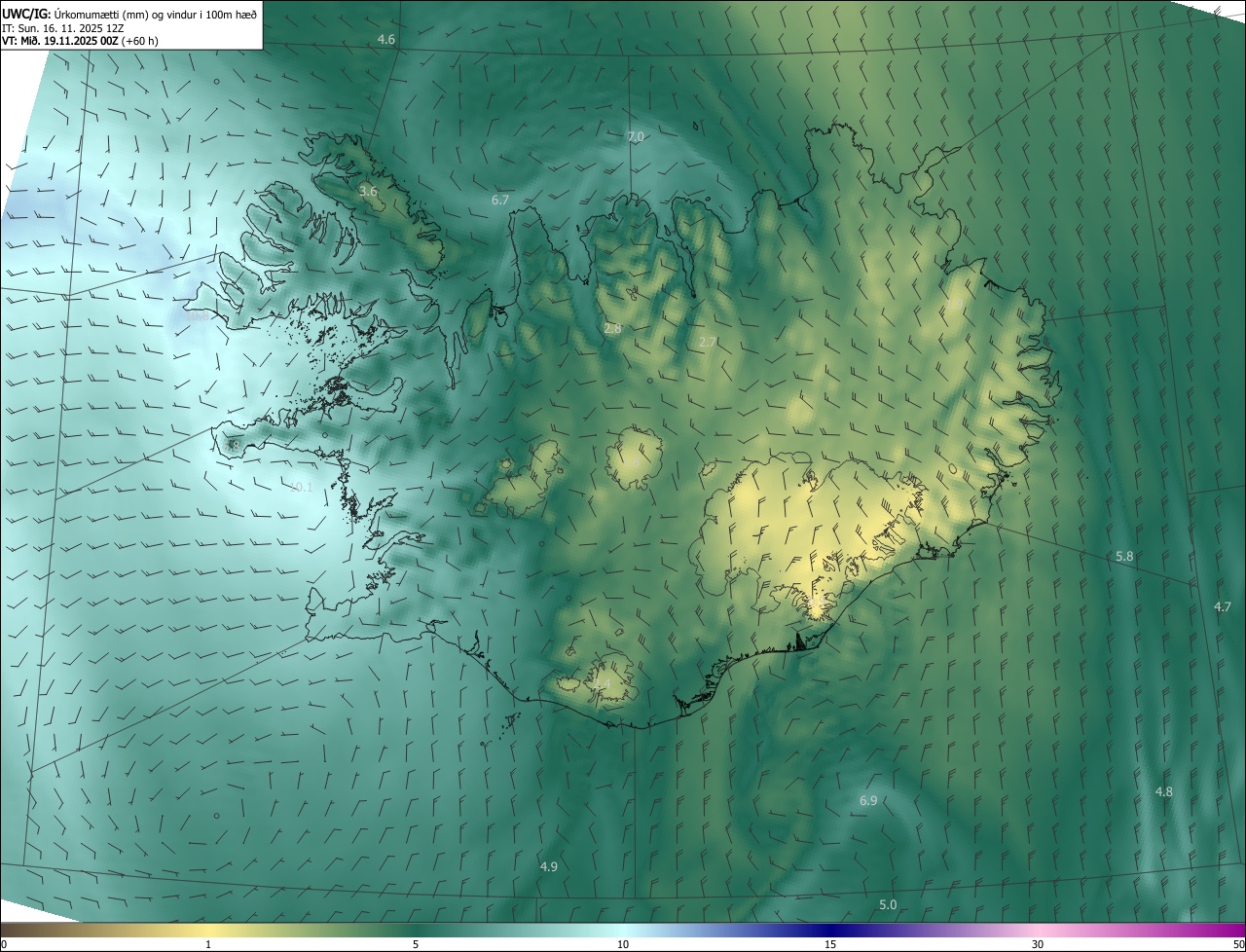Click the legend tick label 15
Image resolution: width=1246 pixels, height=952 pixels.
(830, 944)
